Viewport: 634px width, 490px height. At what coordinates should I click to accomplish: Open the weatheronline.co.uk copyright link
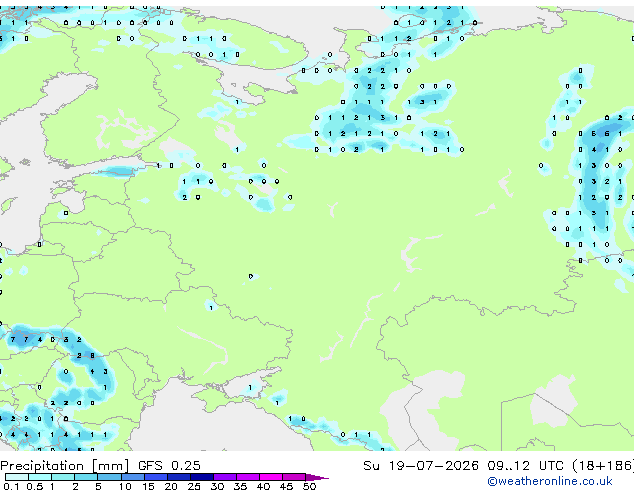[550, 481]
